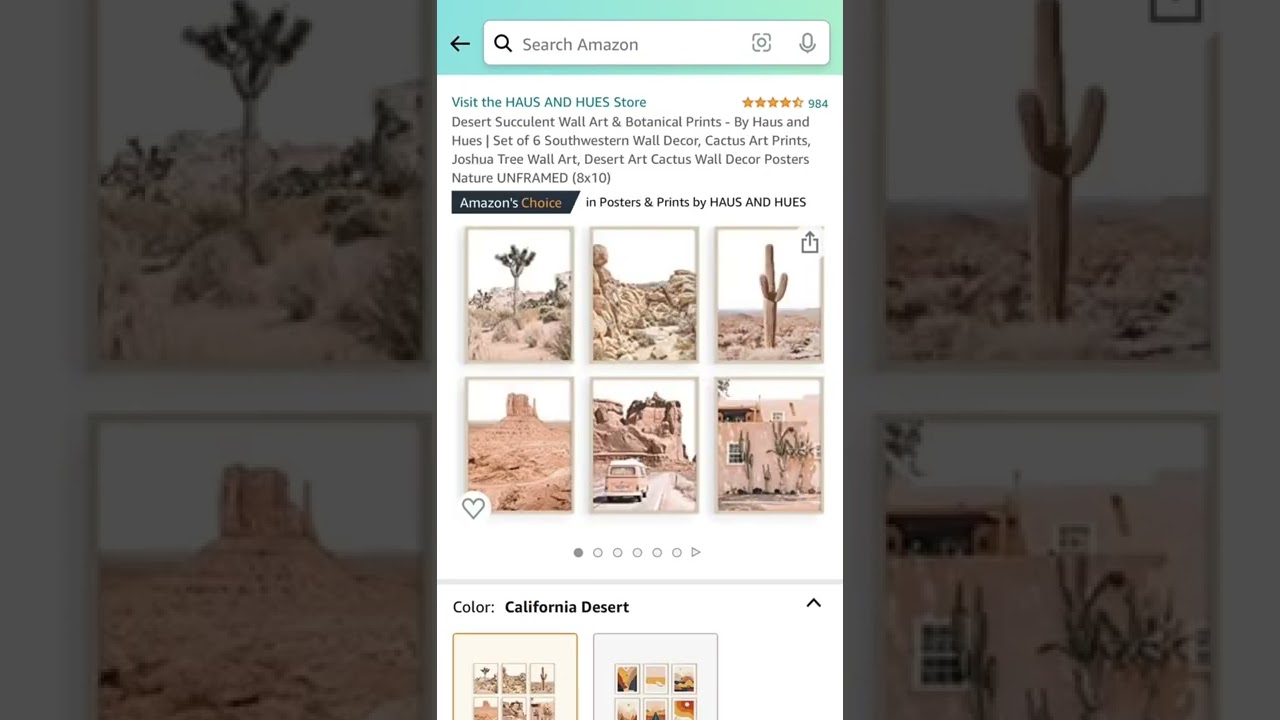This screenshot has width=1280, height=720.
Task: Open vintage van road print image
Action: pyautogui.click(x=644, y=444)
